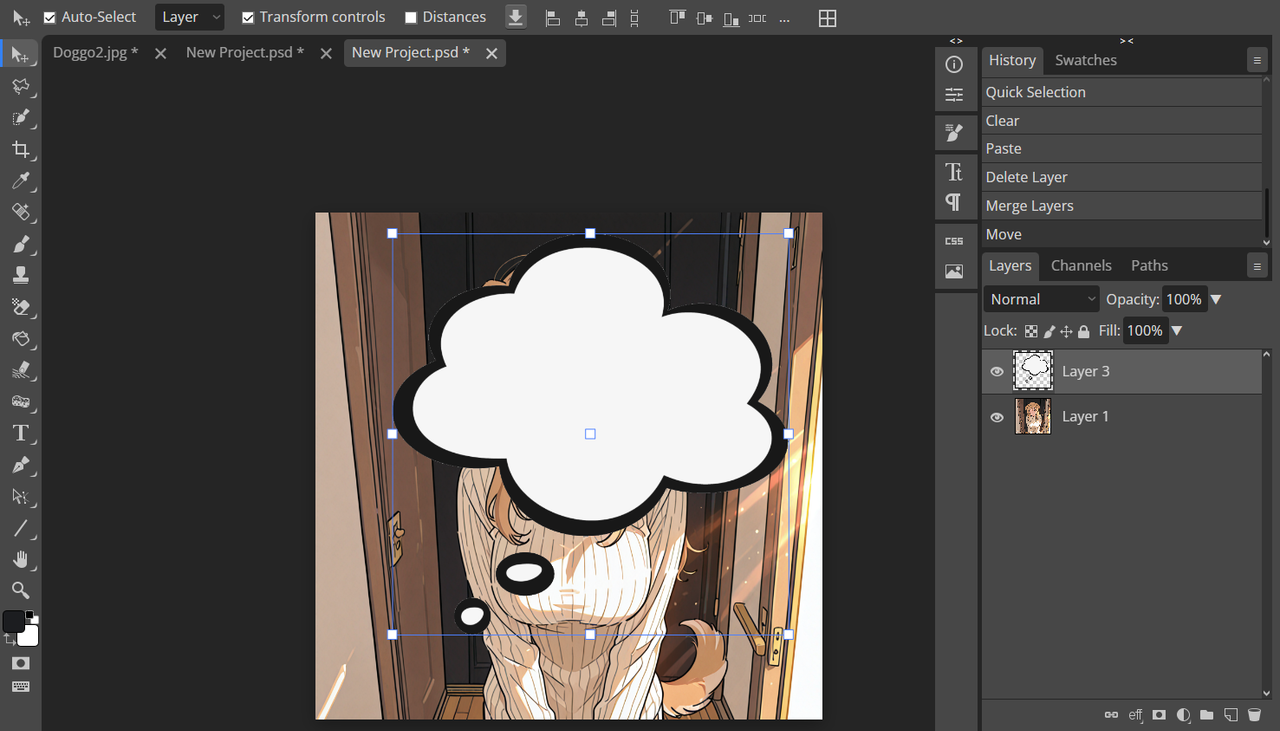Toggle lock position
The width and height of the screenshot is (1280, 731).
[1066, 331]
